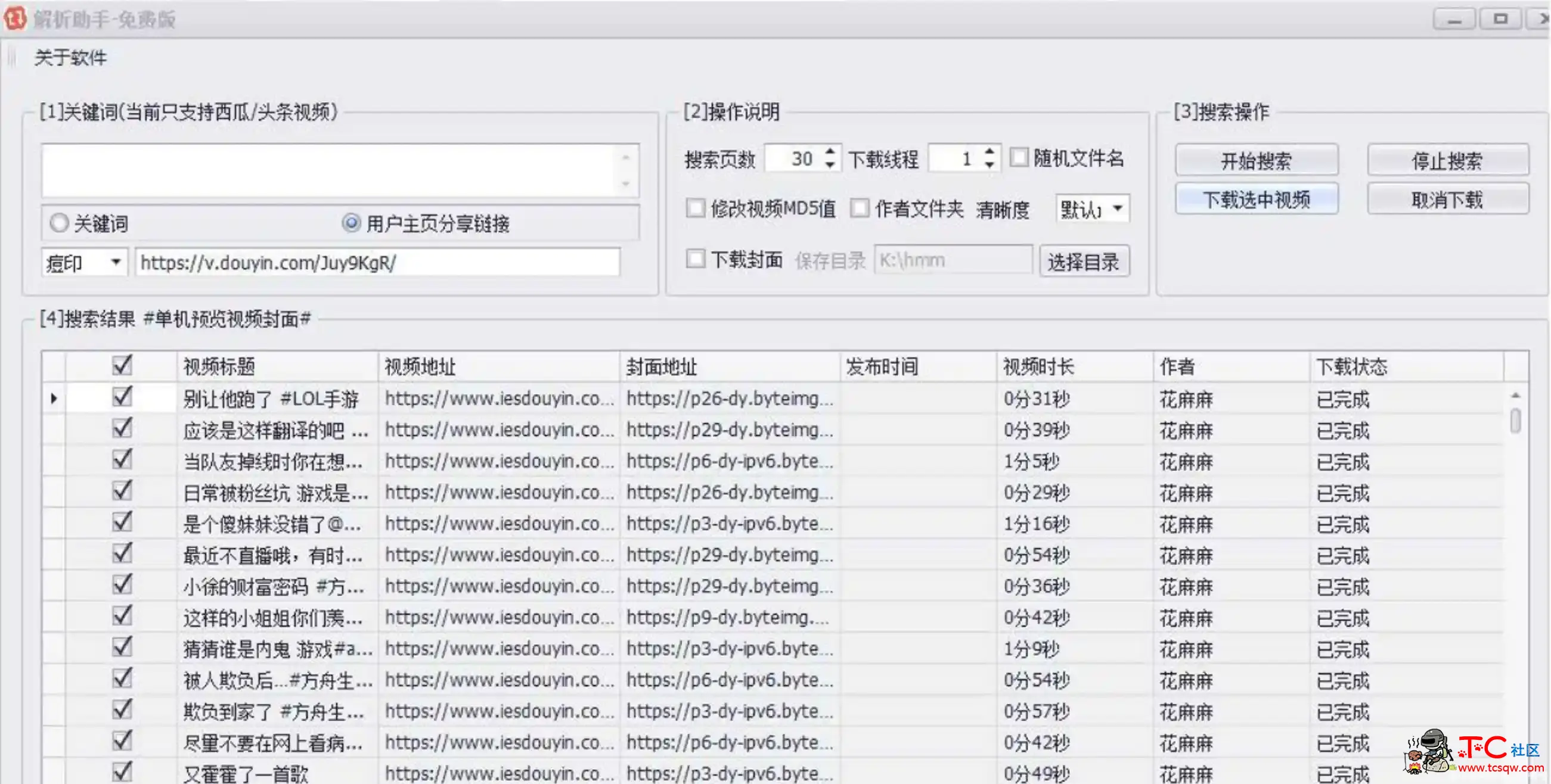Uncheck the row 猜猜谁是内鬼

point(122,647)
